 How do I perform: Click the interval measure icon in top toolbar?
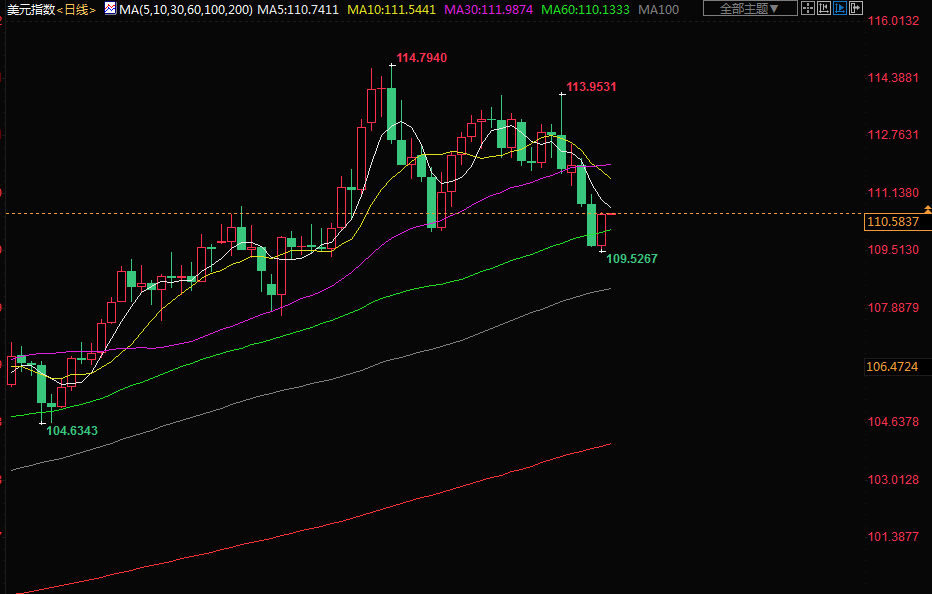[824, 9]
